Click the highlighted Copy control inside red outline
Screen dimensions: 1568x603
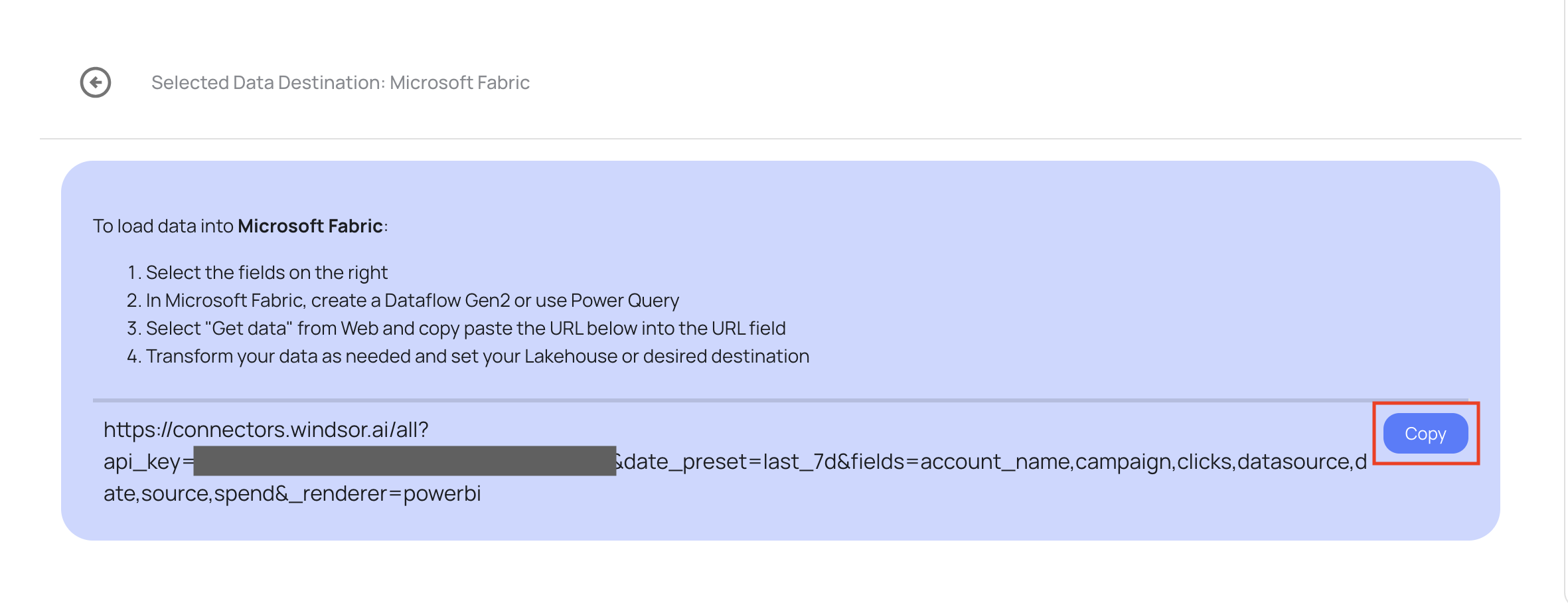[1425, 434]
